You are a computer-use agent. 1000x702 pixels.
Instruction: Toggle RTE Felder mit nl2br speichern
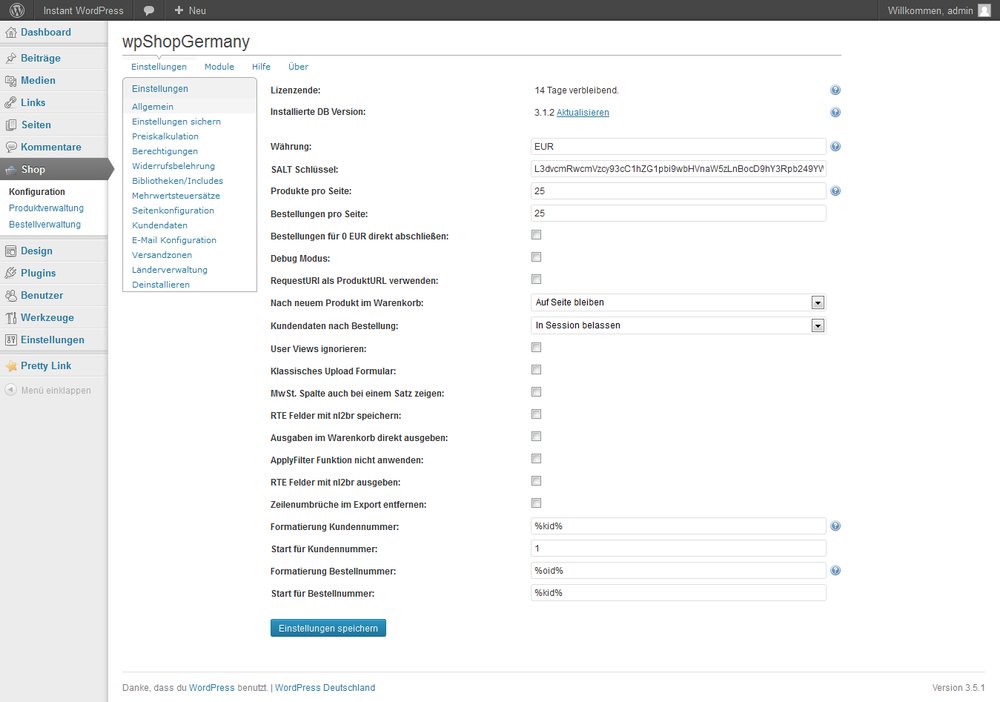(x=536, y=414)
